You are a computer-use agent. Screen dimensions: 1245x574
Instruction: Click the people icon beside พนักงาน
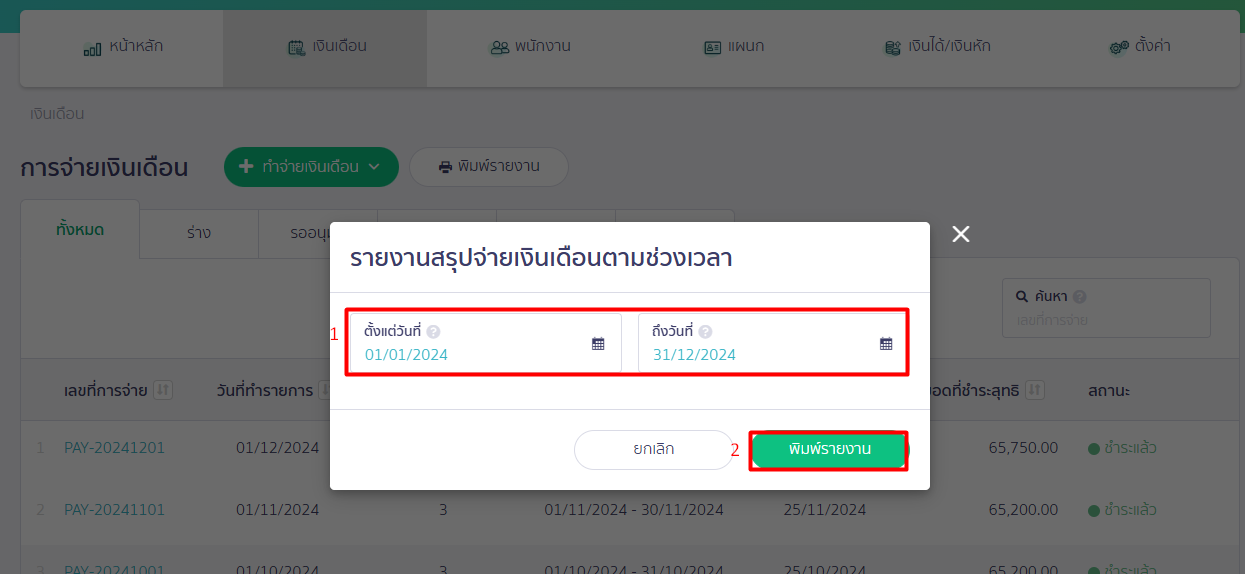(x=499, y=47)
